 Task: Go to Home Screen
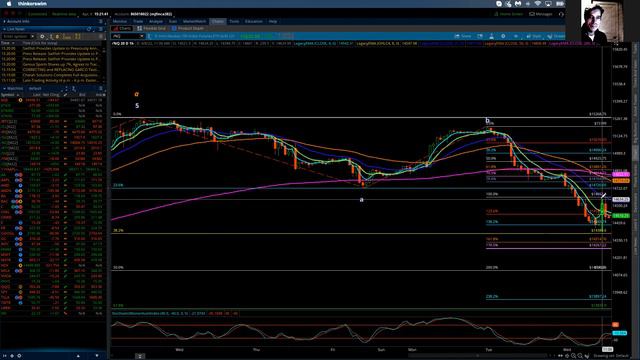509,14
